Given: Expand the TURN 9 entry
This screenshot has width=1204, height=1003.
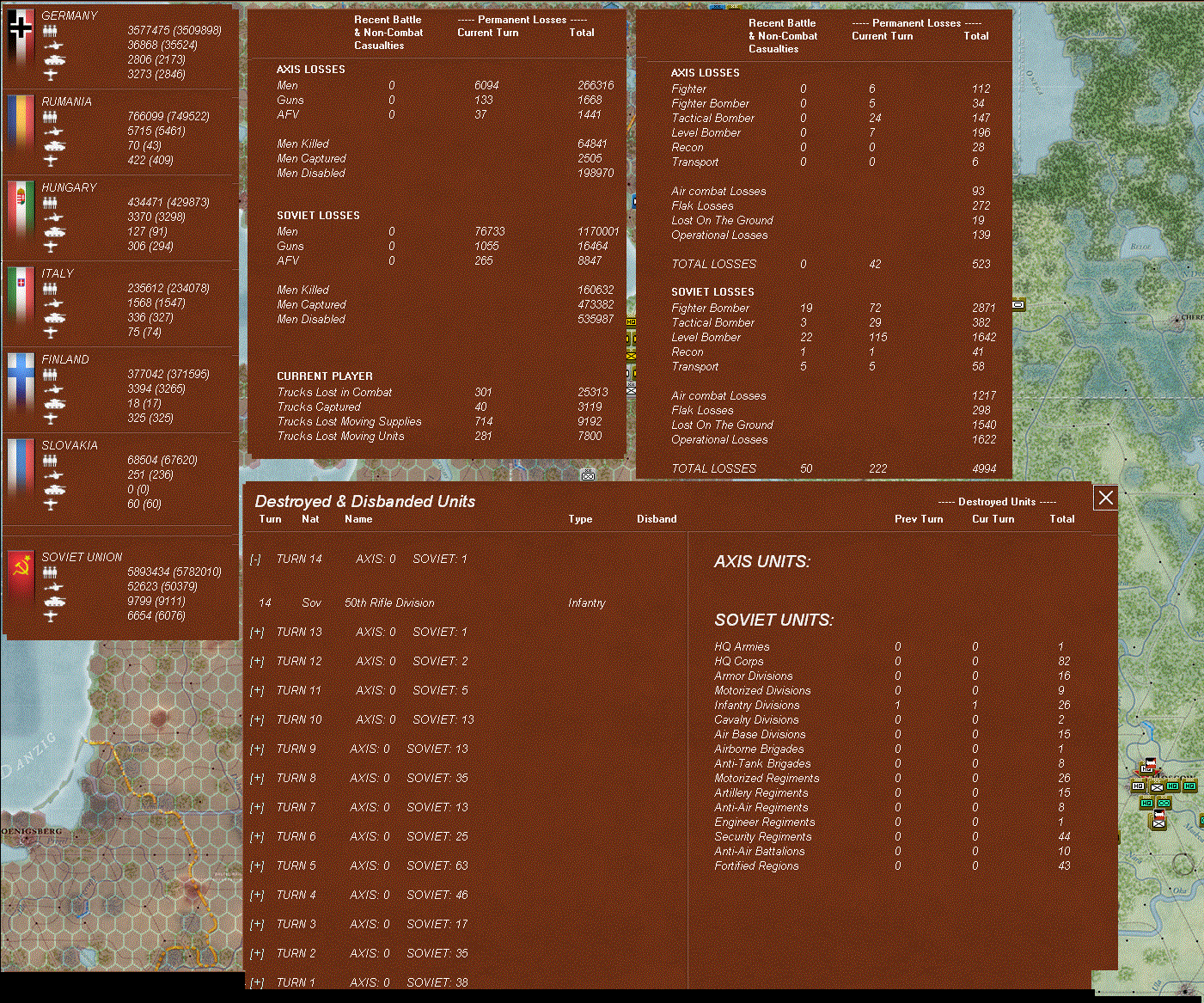Looking at the screenshot, I should pyautogui.click(x=256, y=749).
